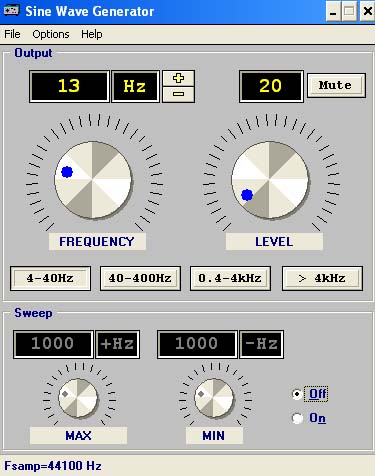Image resolution: width=375 pixels, height=476 pixels.
Task: Click the blue dot on FREQUENCY knob
Action: click(x=67, y=172)
